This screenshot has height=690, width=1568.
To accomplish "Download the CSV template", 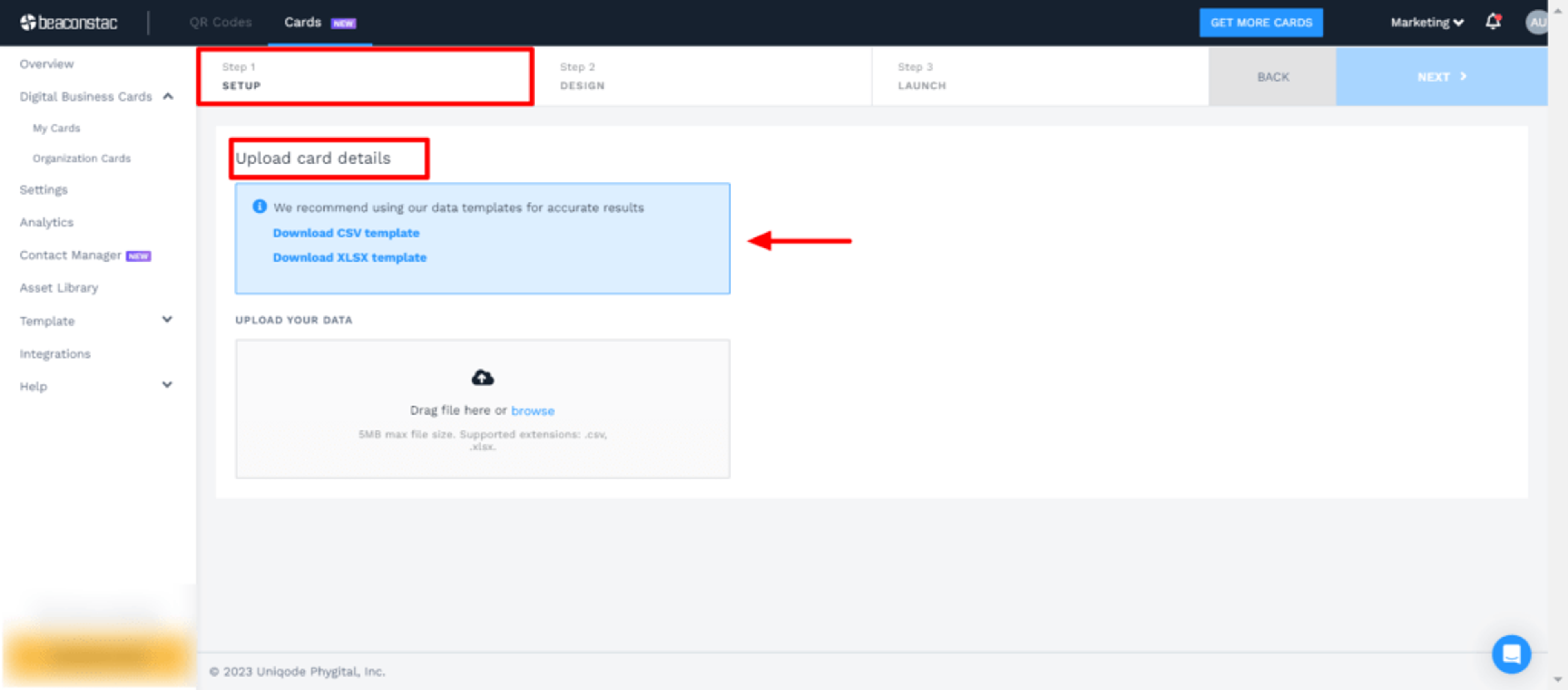I will click(x=346, y=233).
